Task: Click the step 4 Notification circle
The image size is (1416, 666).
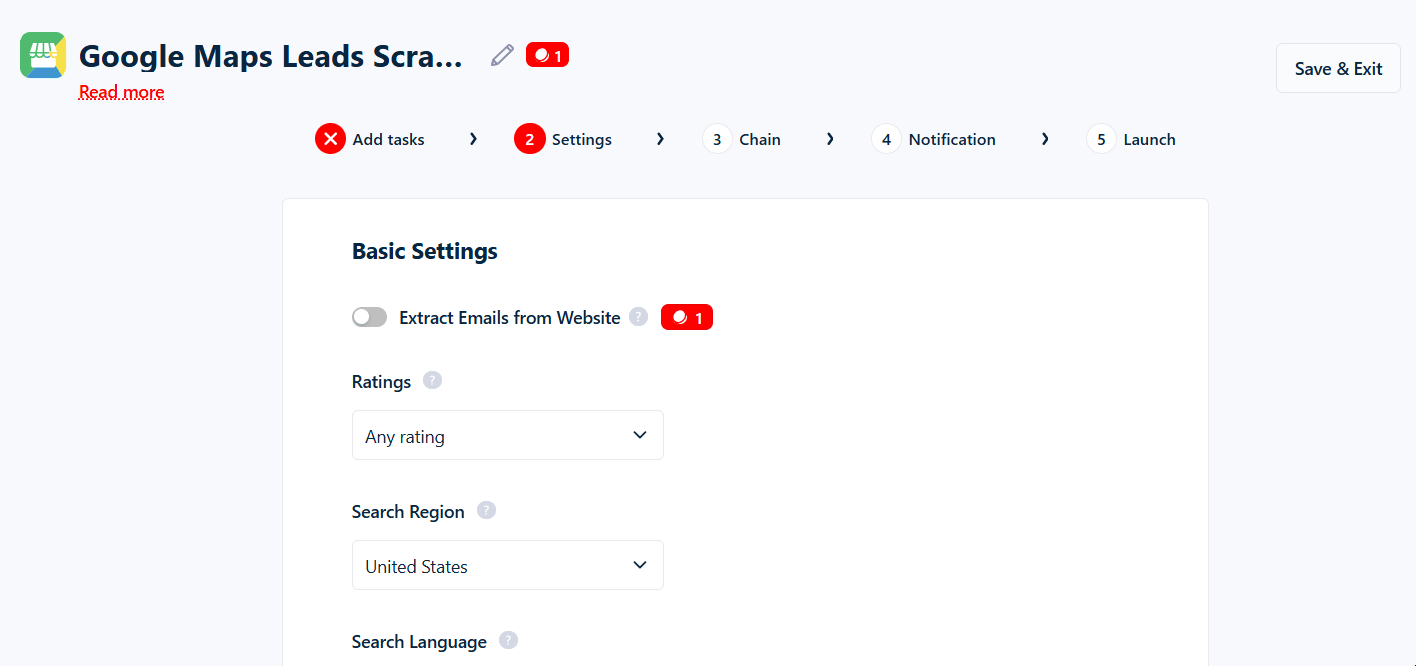Action: [886, 139]
